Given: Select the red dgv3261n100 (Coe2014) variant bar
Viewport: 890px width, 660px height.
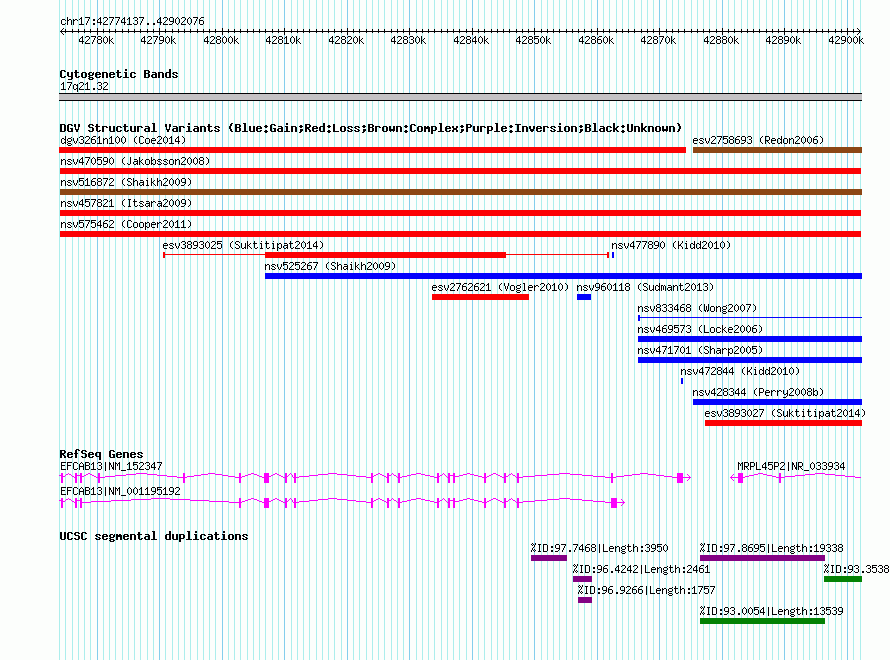Looking at the screenshot, I should click(372, 150).
